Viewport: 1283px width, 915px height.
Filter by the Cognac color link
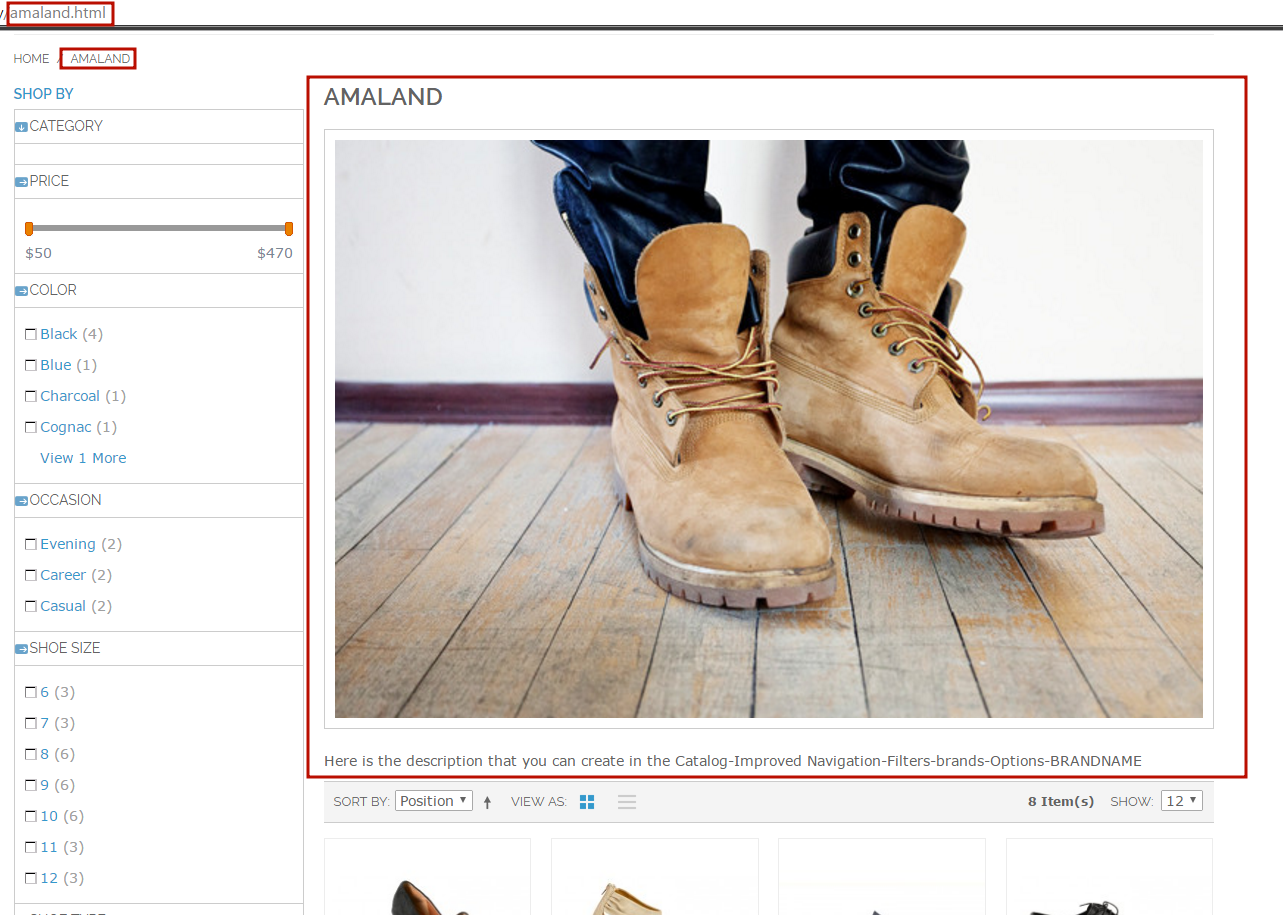pos(66,427)
